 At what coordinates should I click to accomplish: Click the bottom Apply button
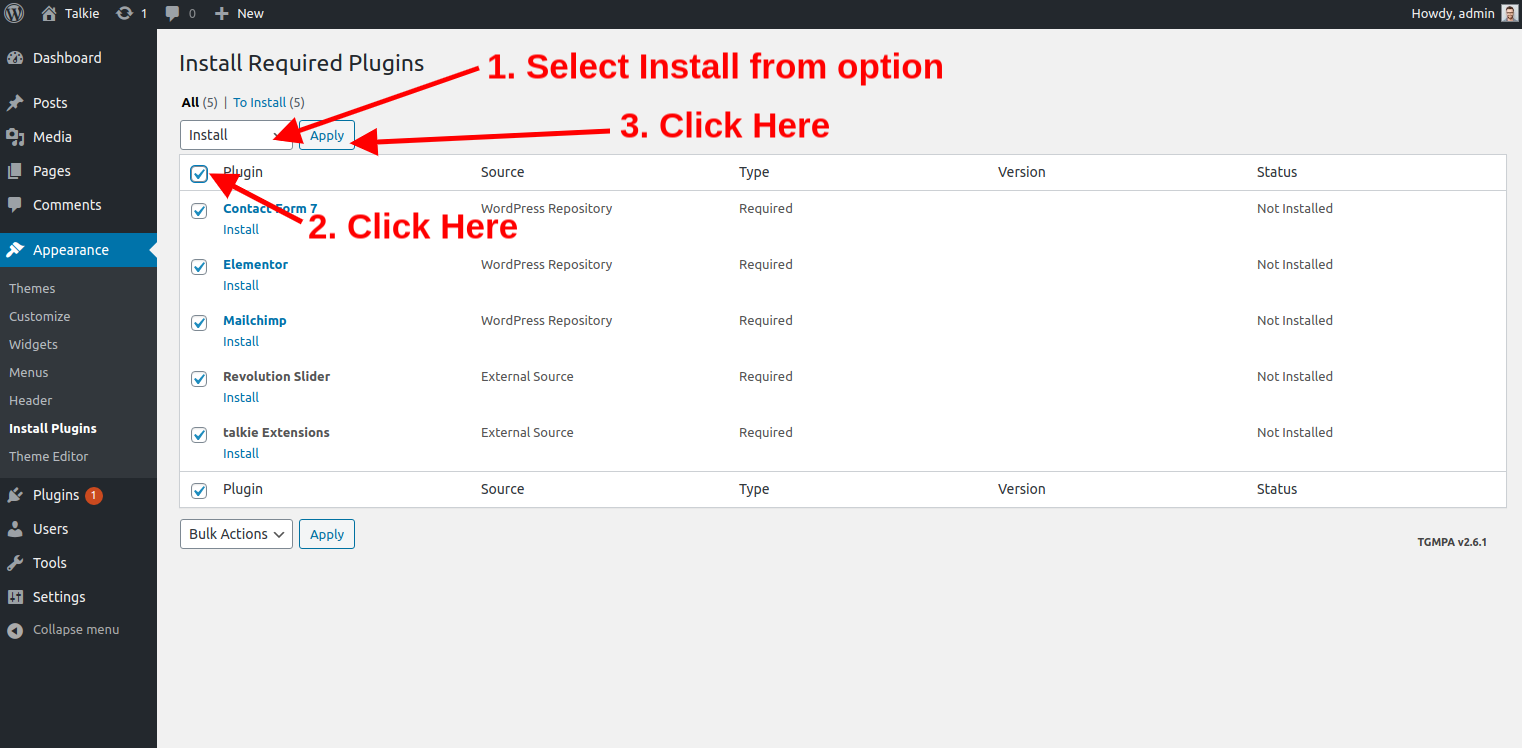coord(327,534)
